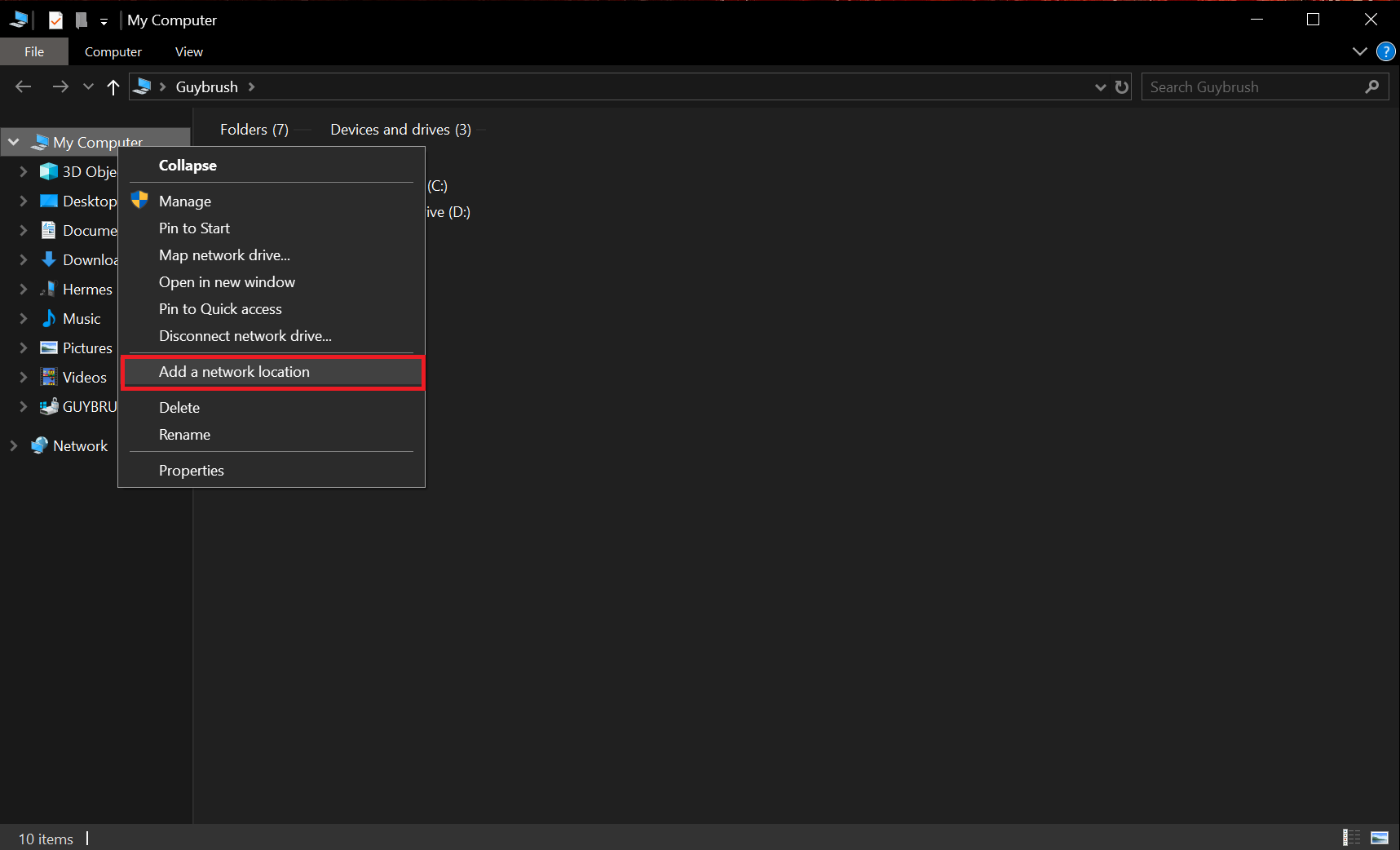
Task: Choose Add a network location
Action: point(234,372)
